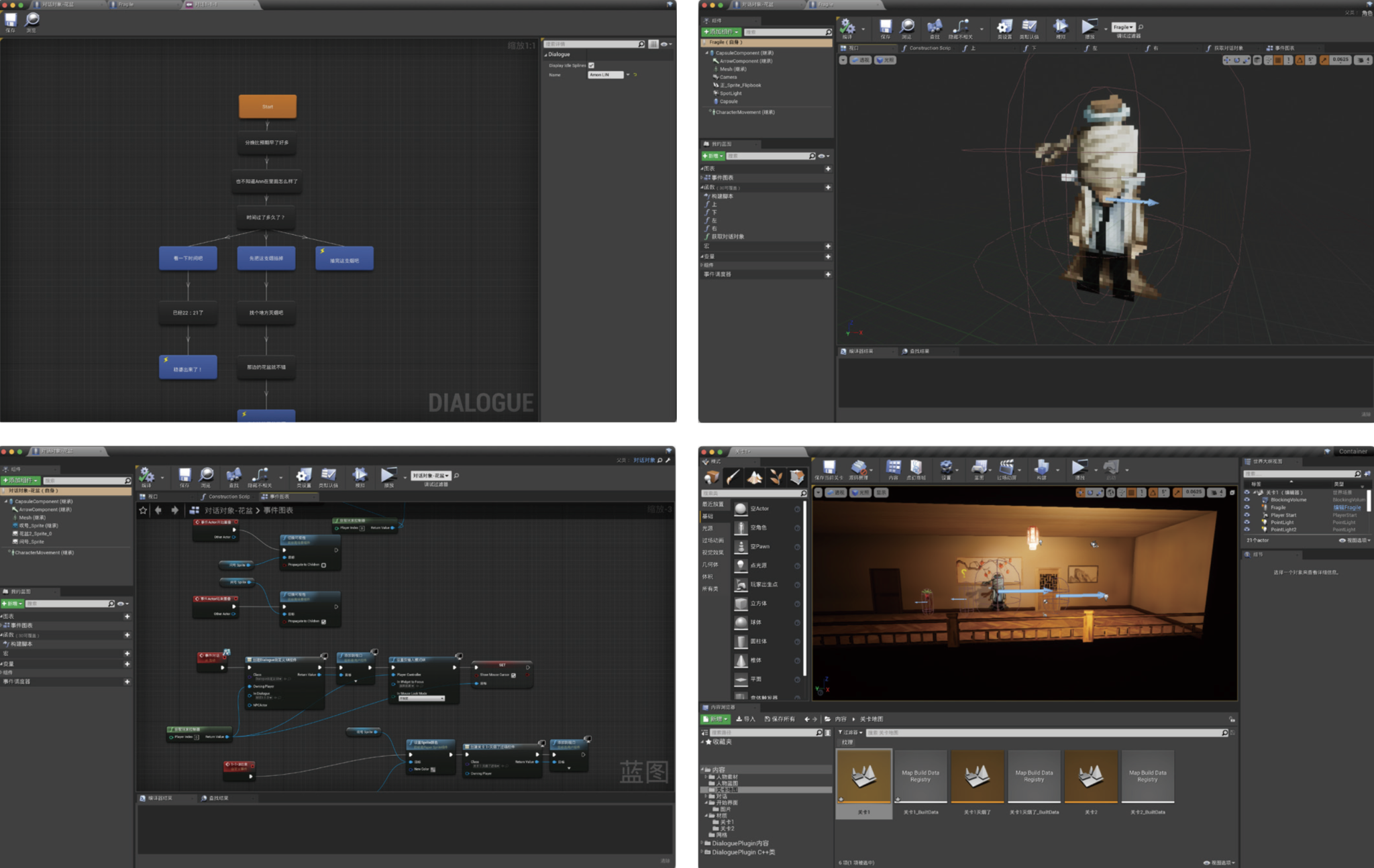Click the green Add Component button in Fragile
This screenshot has width=1374, height=868.
tap(721, 32)
